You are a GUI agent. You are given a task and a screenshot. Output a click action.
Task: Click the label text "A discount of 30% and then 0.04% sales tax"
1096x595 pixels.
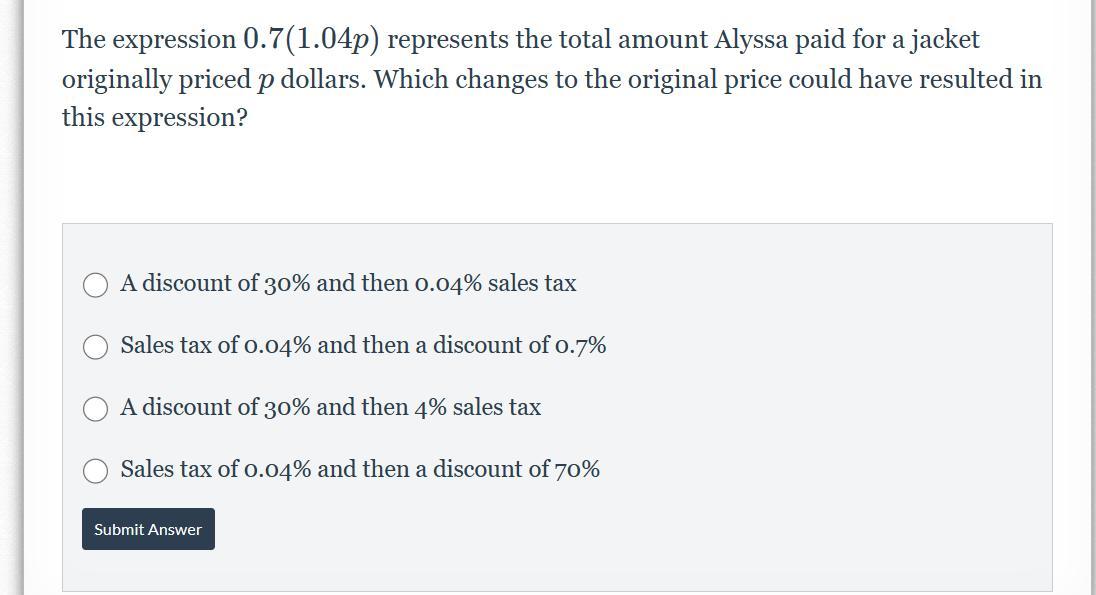[348, 284]
